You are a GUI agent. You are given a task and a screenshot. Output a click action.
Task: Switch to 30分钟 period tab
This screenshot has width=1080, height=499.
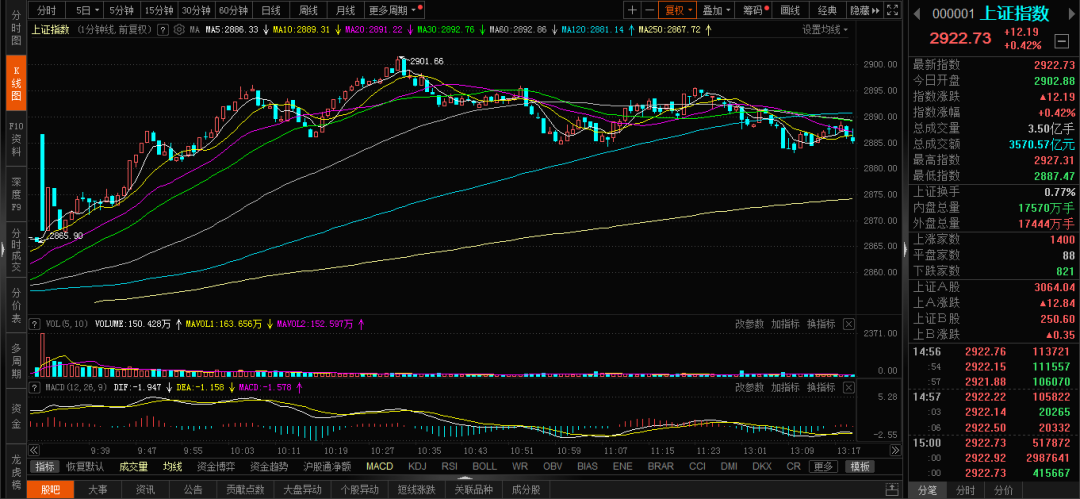click(196, 10)
